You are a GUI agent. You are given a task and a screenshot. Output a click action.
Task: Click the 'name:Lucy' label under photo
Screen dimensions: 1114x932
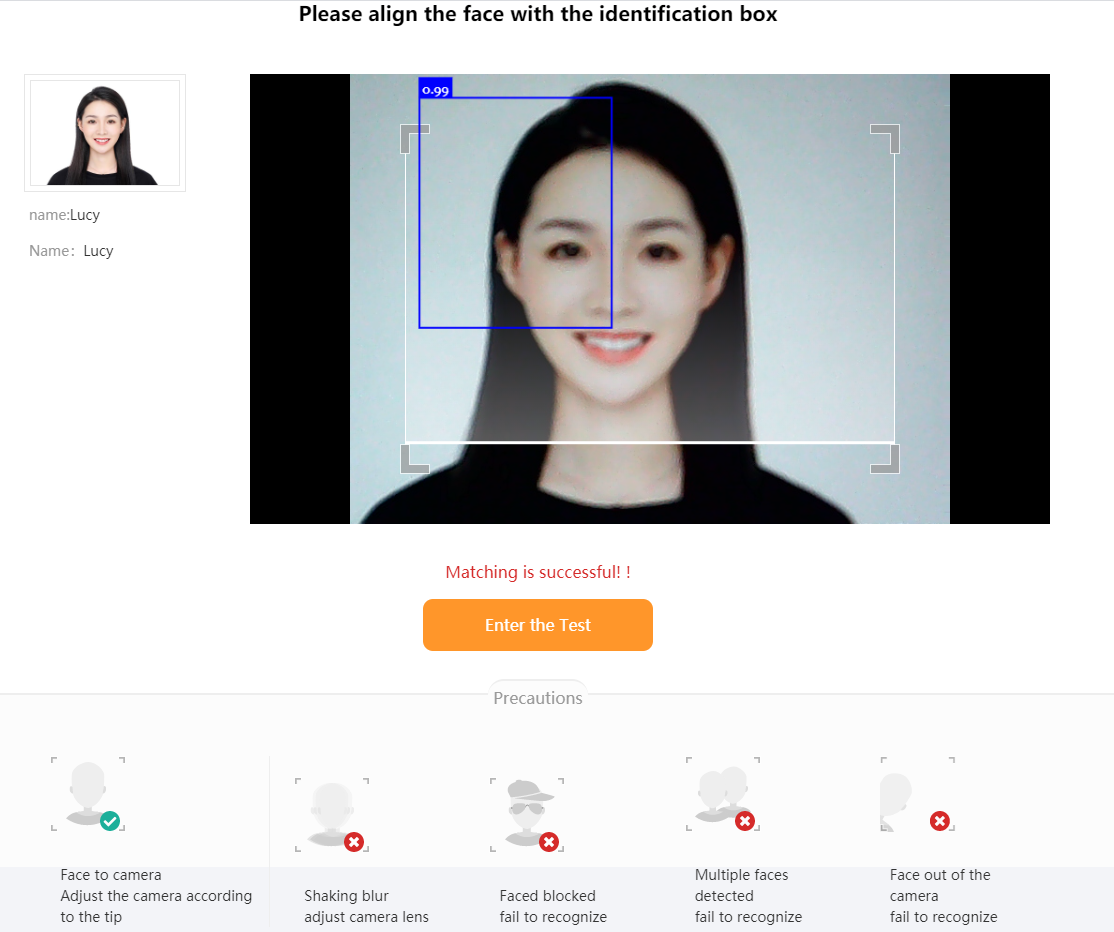pos(65,215)
